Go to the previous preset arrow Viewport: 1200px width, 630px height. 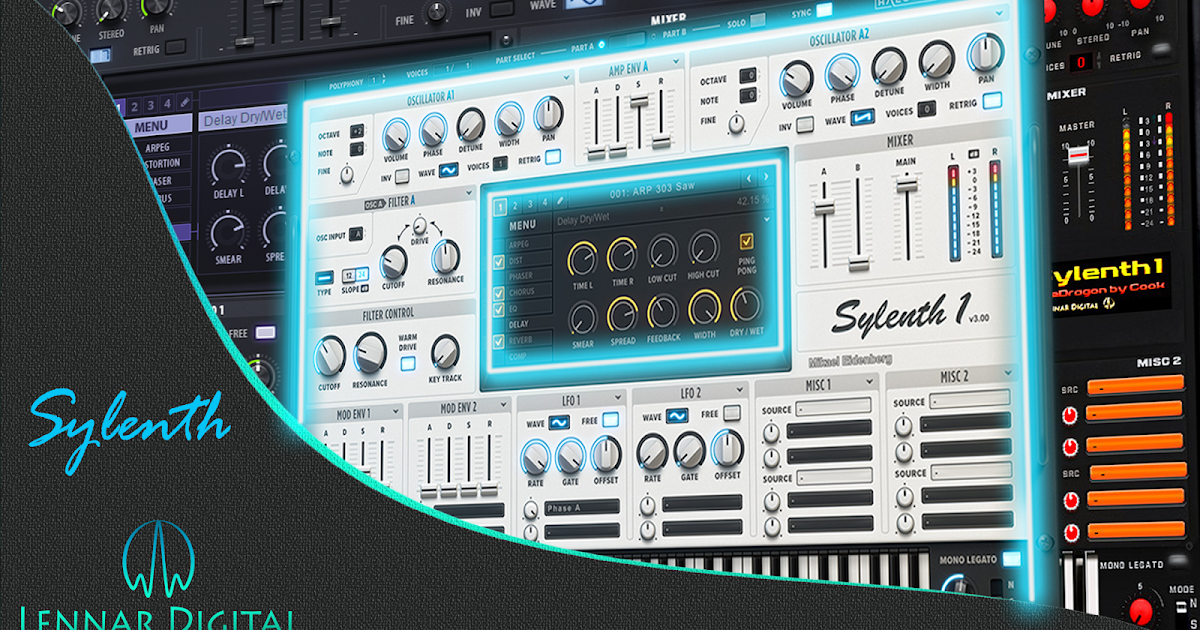(x=747, y=180)
